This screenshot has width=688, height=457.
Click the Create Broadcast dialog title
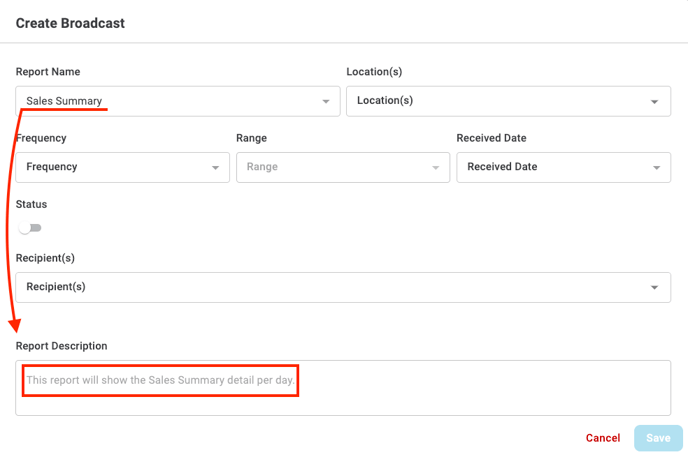70,23
